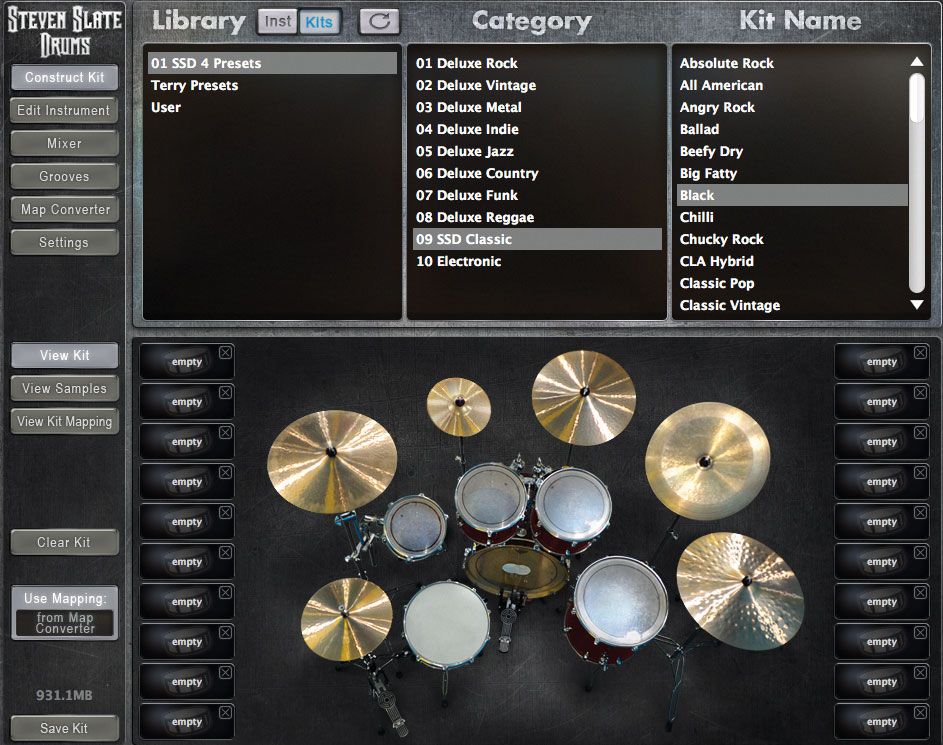This screenshot has height=745, width=943.
Task: Click the Save Kit button
Action: (64, 728)
